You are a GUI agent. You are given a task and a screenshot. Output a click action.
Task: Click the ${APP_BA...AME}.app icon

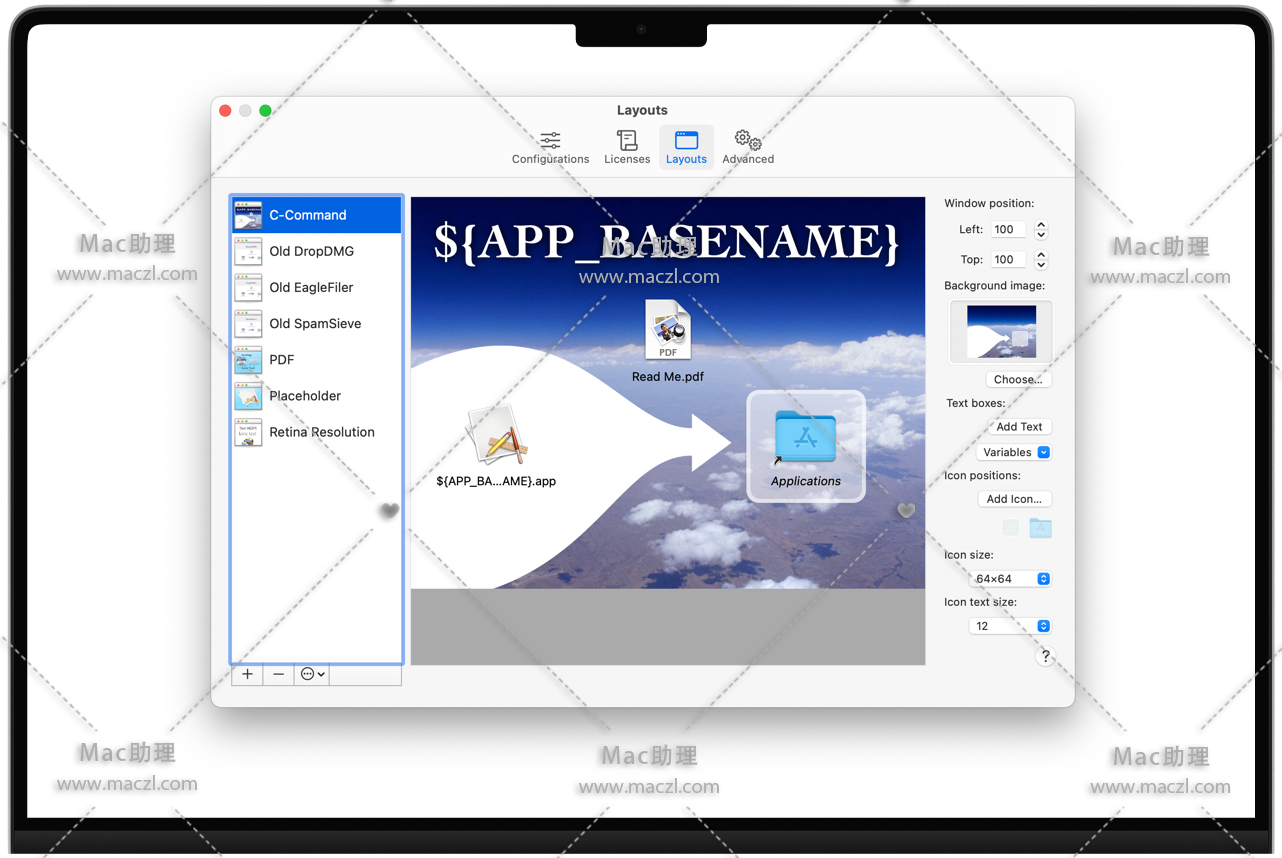pos(496,436)
